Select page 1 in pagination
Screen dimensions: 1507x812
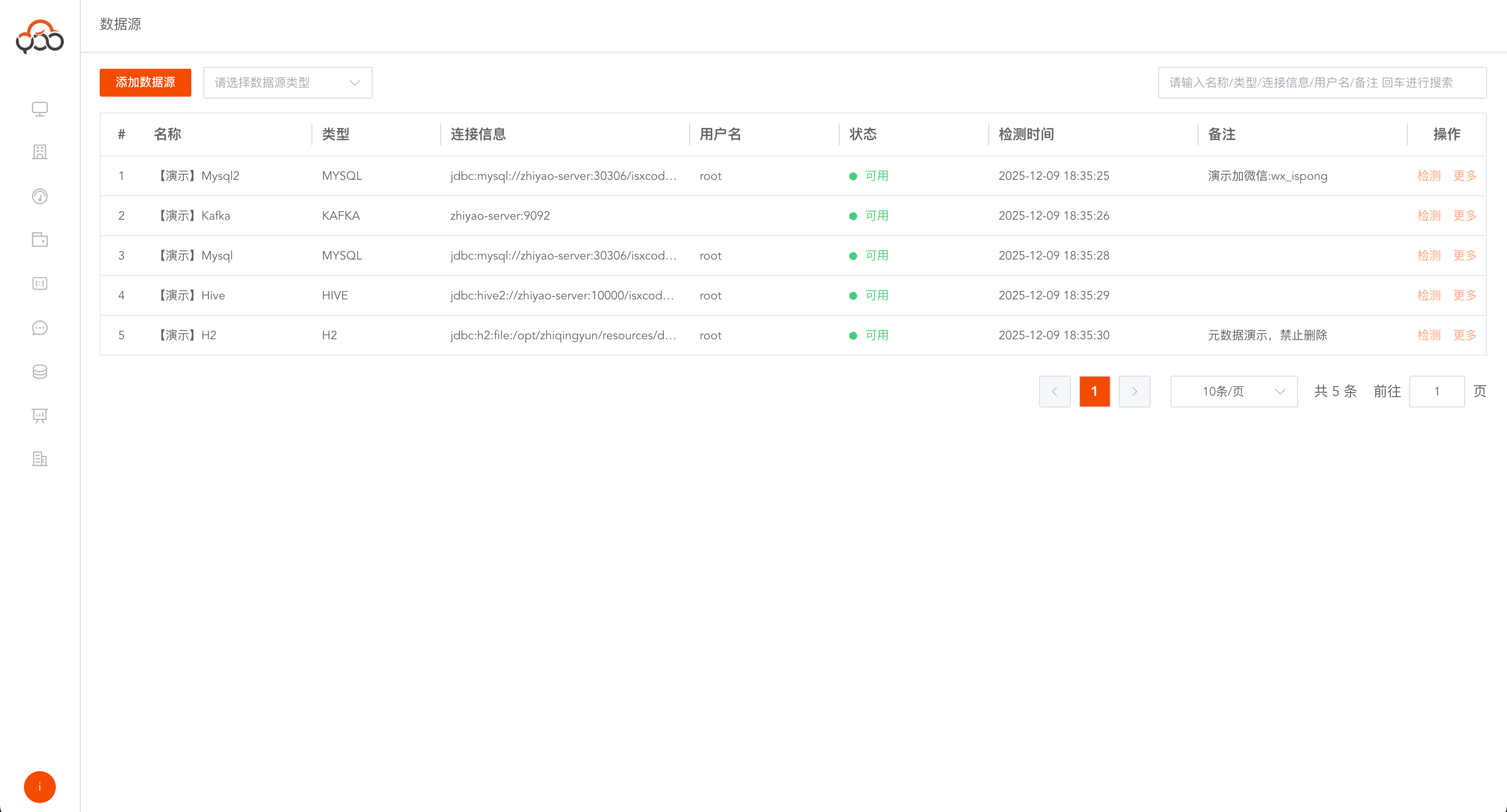coord(1094,391)
